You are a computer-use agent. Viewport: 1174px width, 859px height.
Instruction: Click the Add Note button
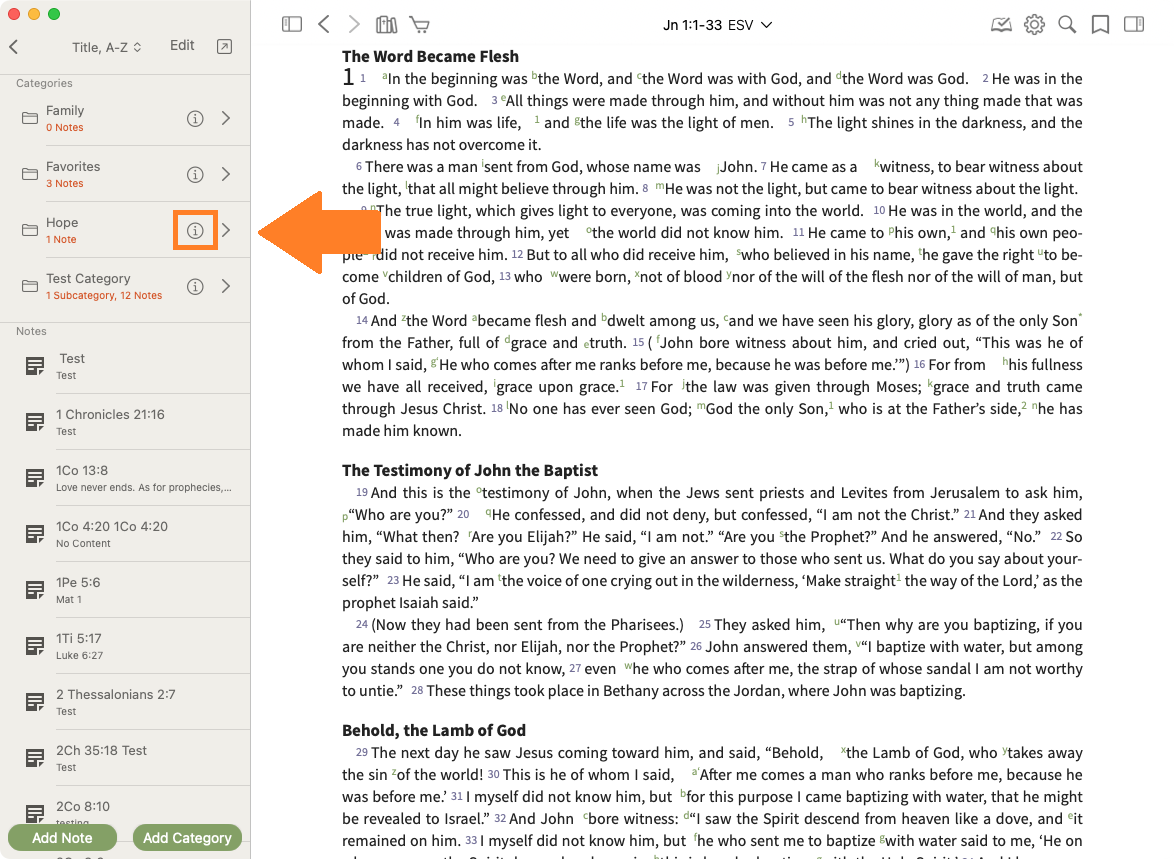[x=62, y=838]
